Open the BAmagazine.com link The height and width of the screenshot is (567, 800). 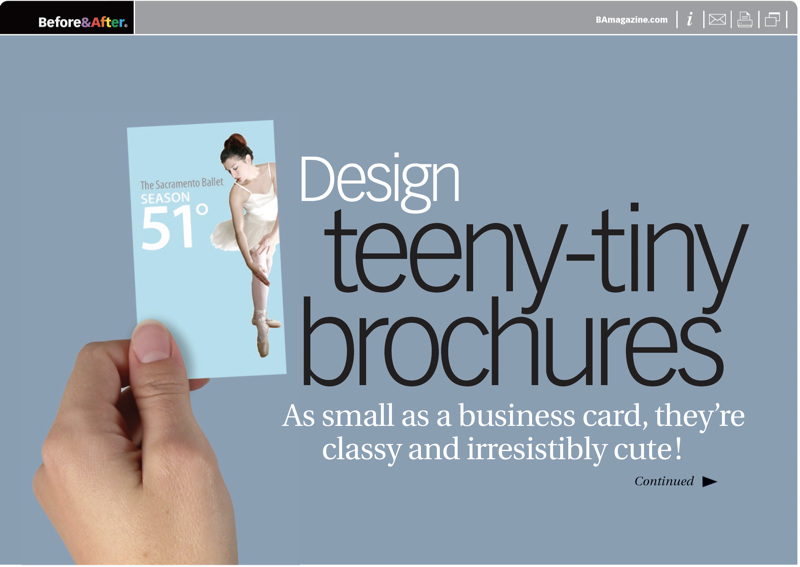[631, 20]
